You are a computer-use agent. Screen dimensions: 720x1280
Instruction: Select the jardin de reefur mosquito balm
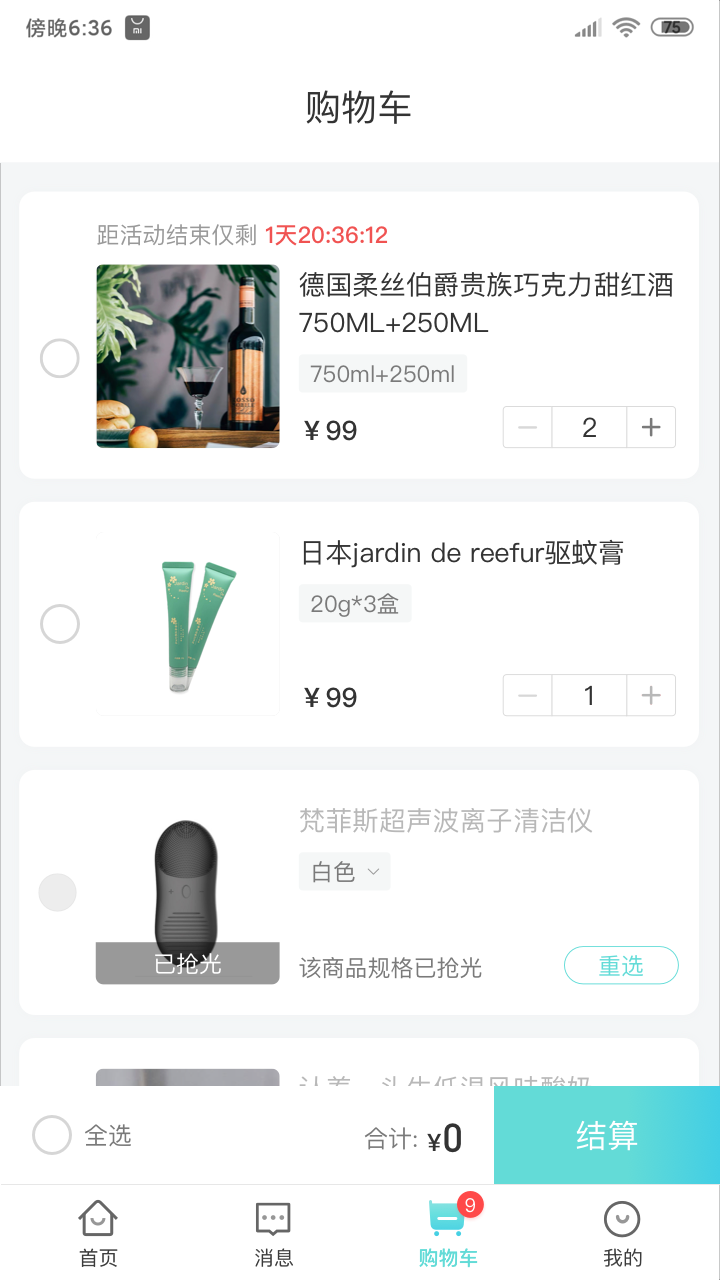pos(60,625)
